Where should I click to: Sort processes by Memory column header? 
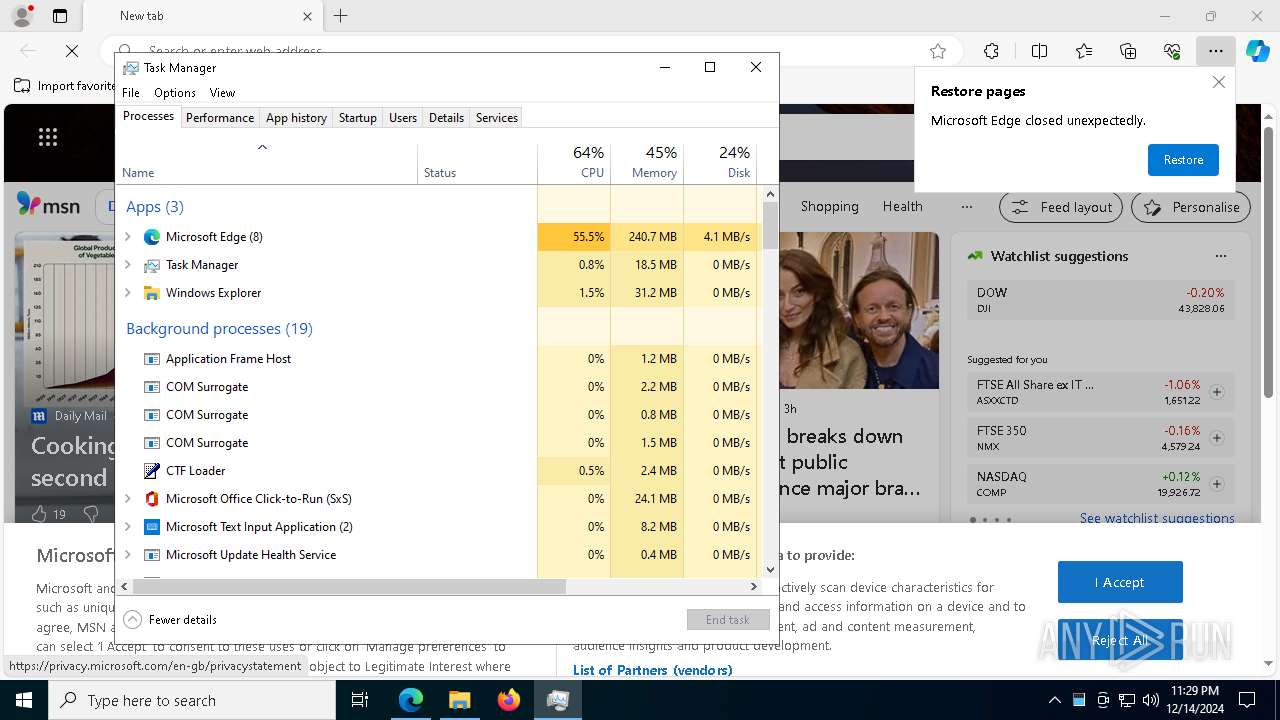647,163
